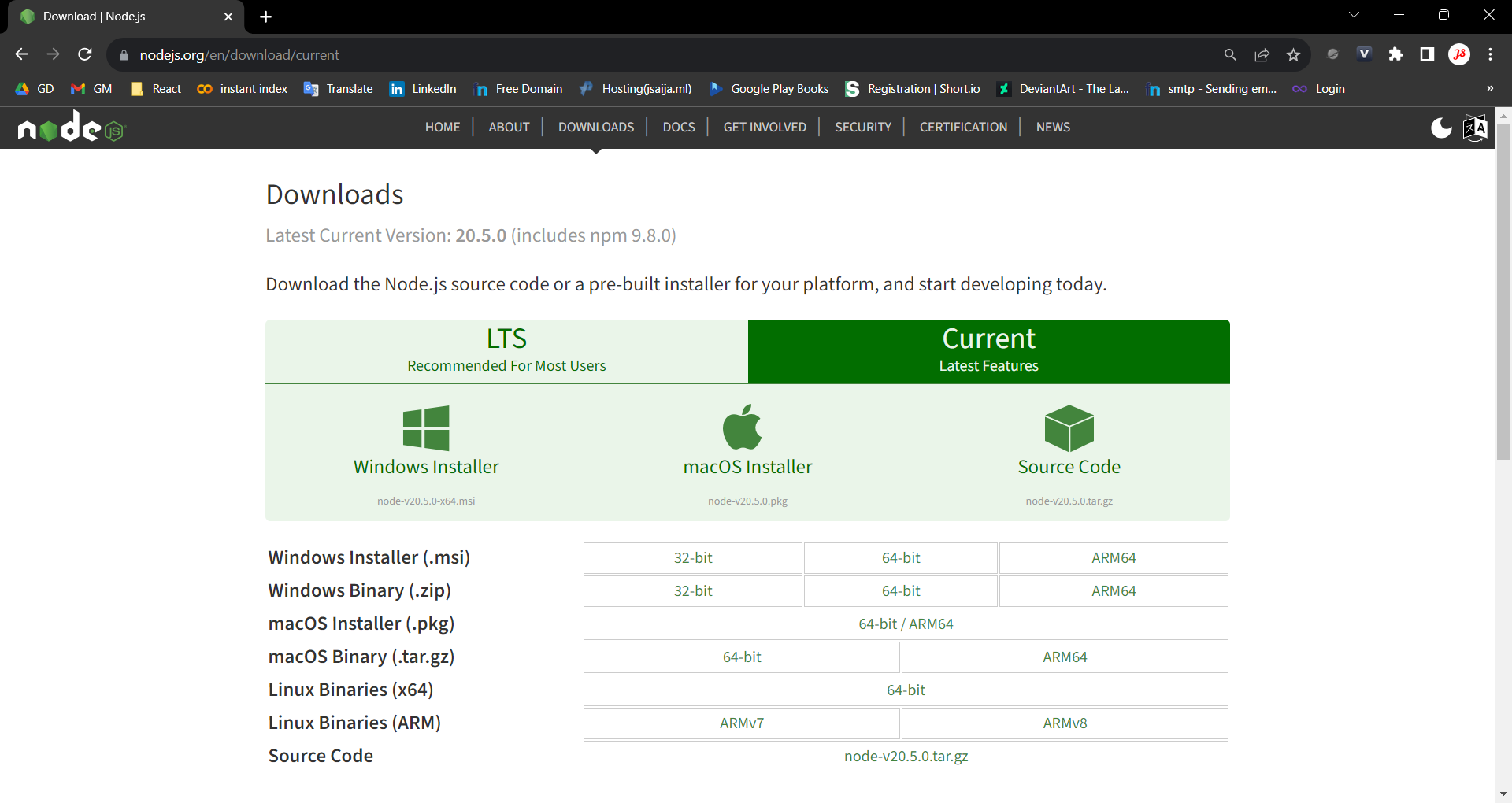This screenshot has width=1512, height=803.
Task: Download Linux Binaries ARMv8
Action: click(x=1065, y=723)
